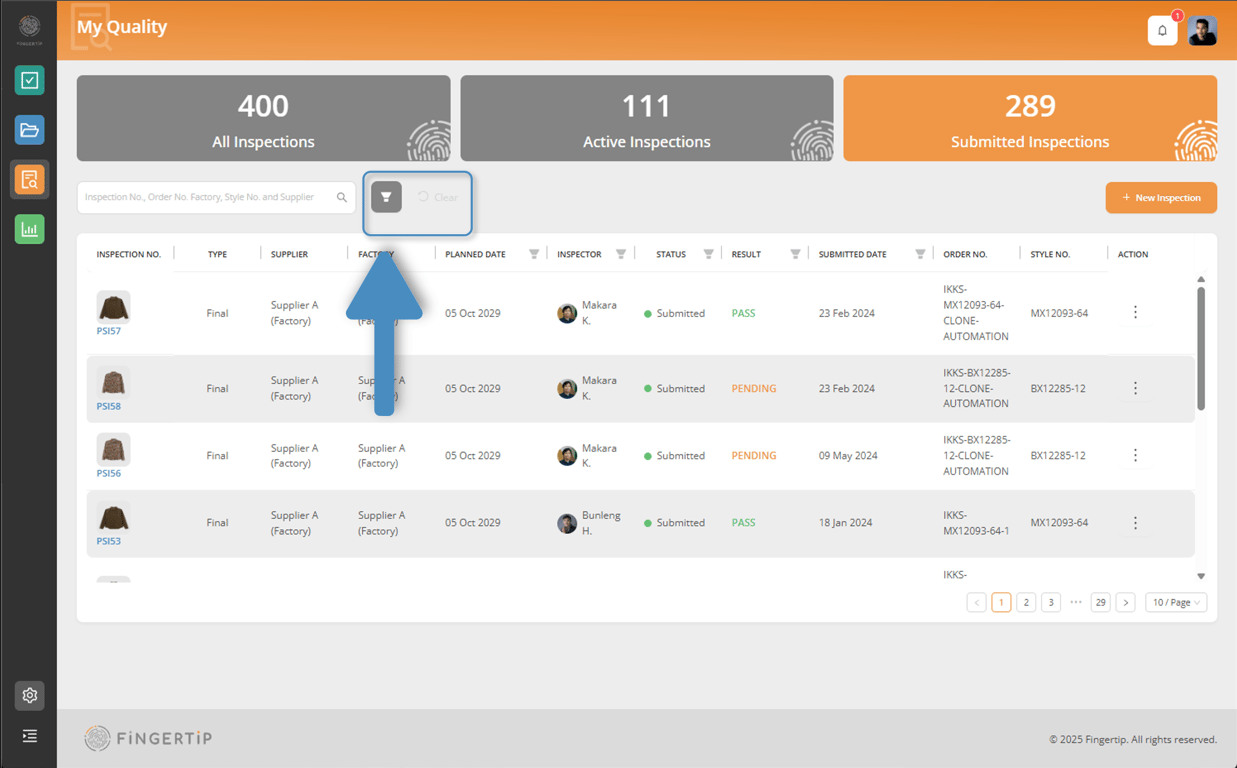Filter the Inspector column
This screenshot has width=1237, height=768.
pyautogui.click(x=621, y=254)
